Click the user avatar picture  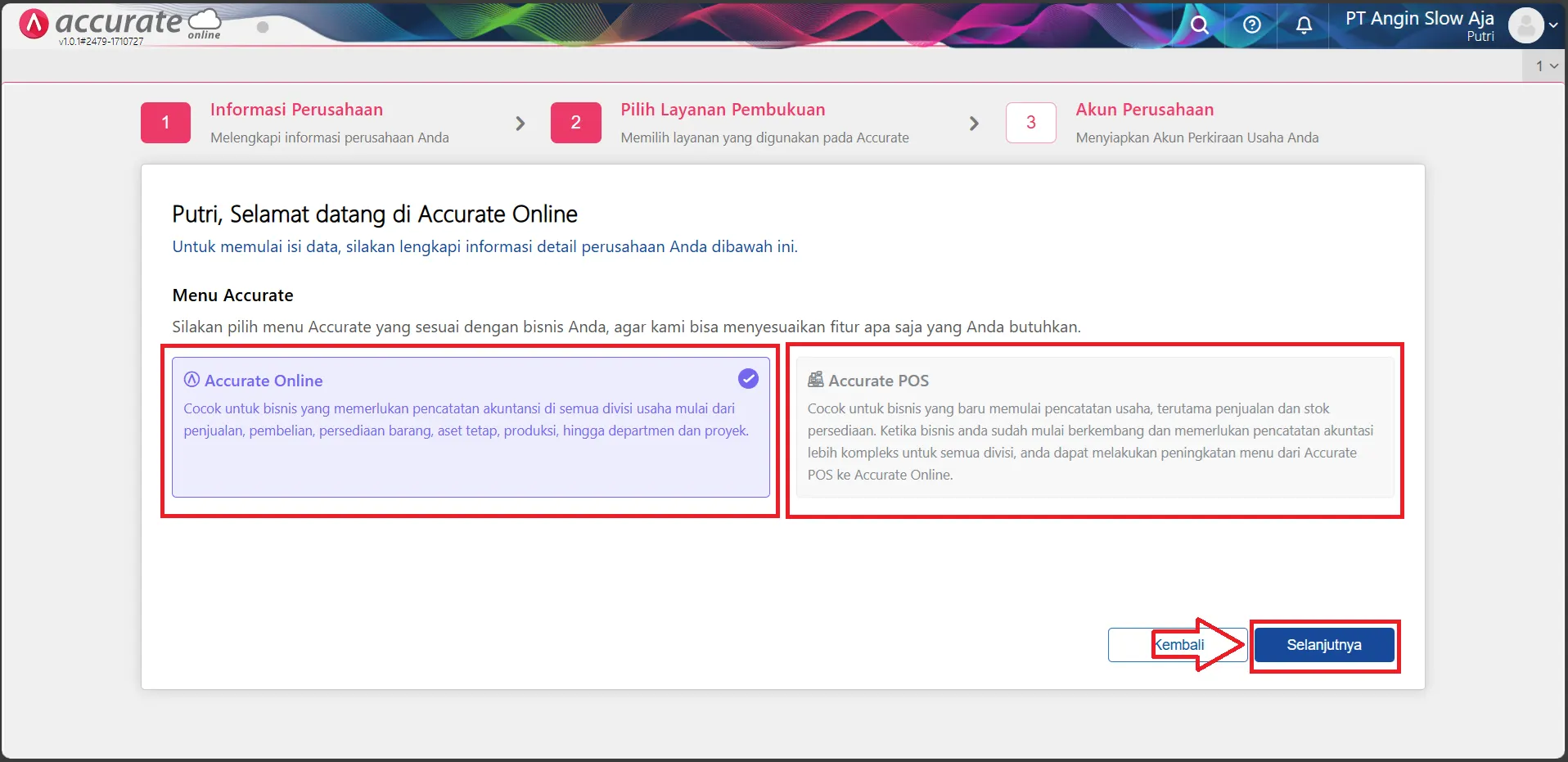pos(1525,25)
